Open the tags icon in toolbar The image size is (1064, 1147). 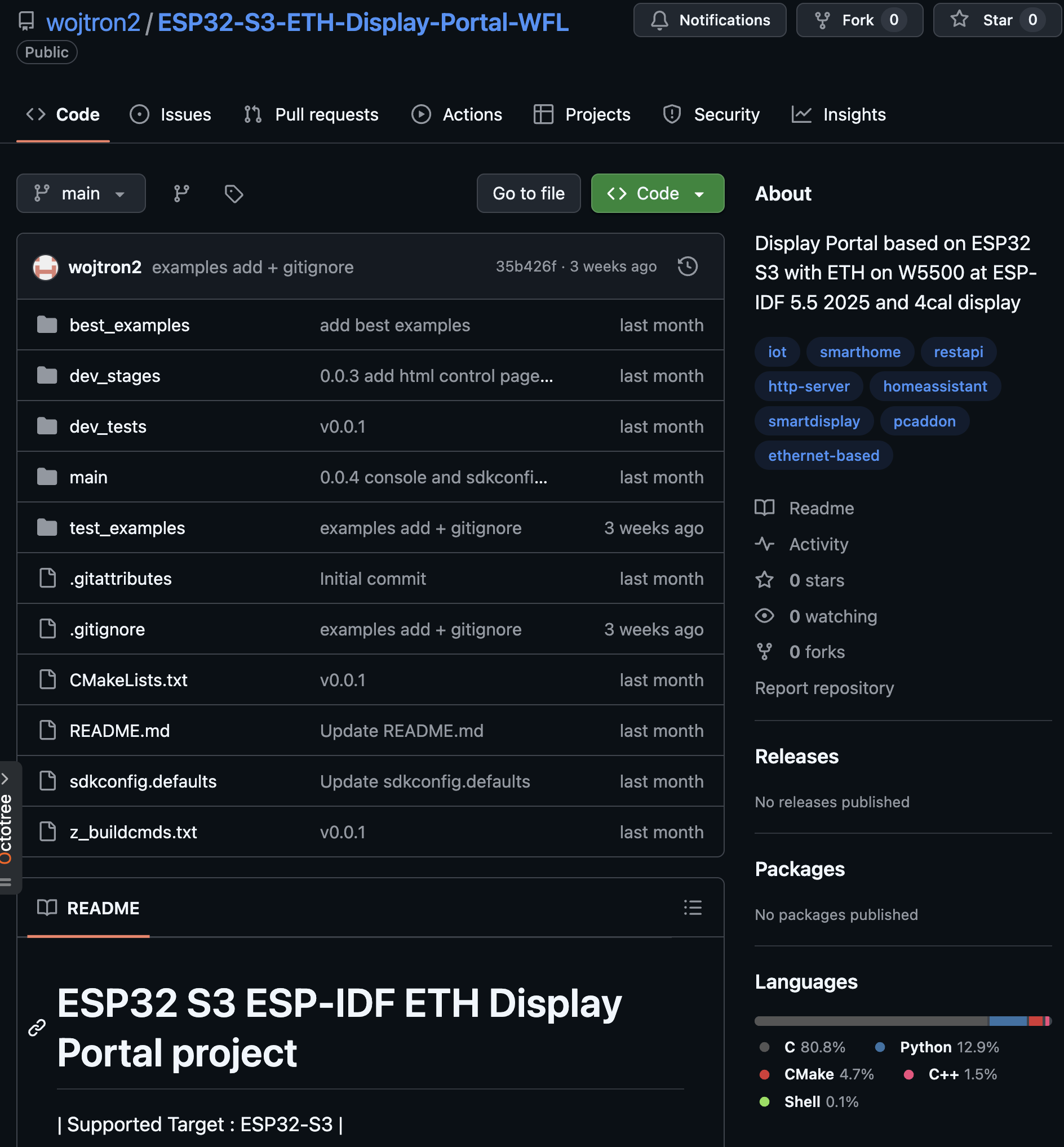coord(233,193)
